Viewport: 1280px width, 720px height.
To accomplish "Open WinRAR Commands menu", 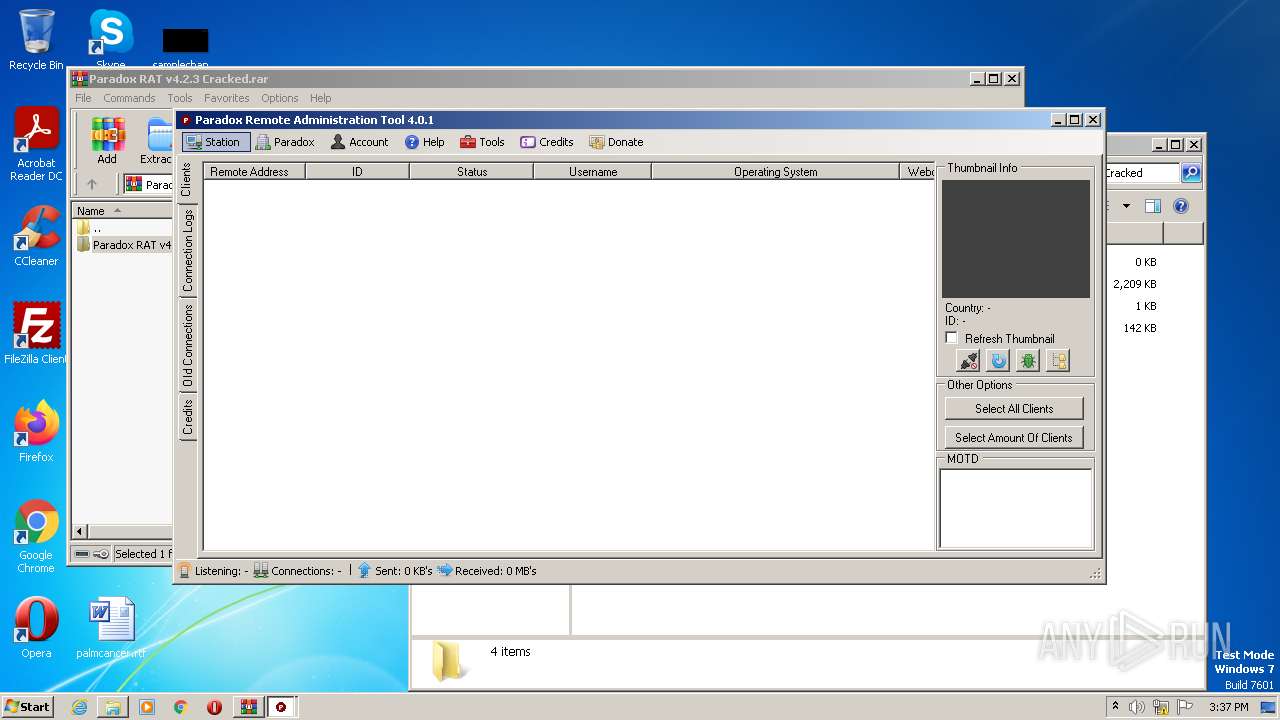I will tap(129, 98).
